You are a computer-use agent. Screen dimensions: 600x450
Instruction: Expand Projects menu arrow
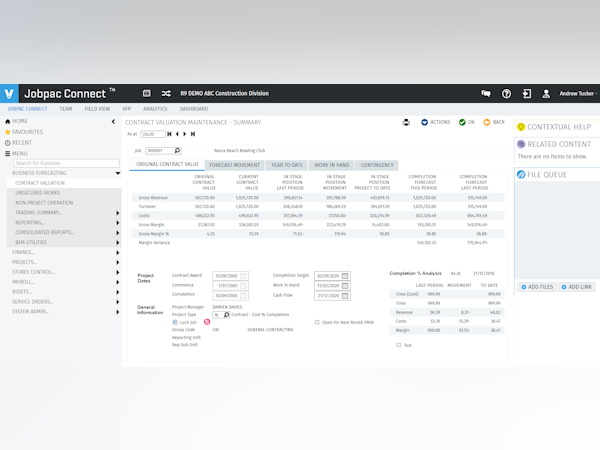117,262
